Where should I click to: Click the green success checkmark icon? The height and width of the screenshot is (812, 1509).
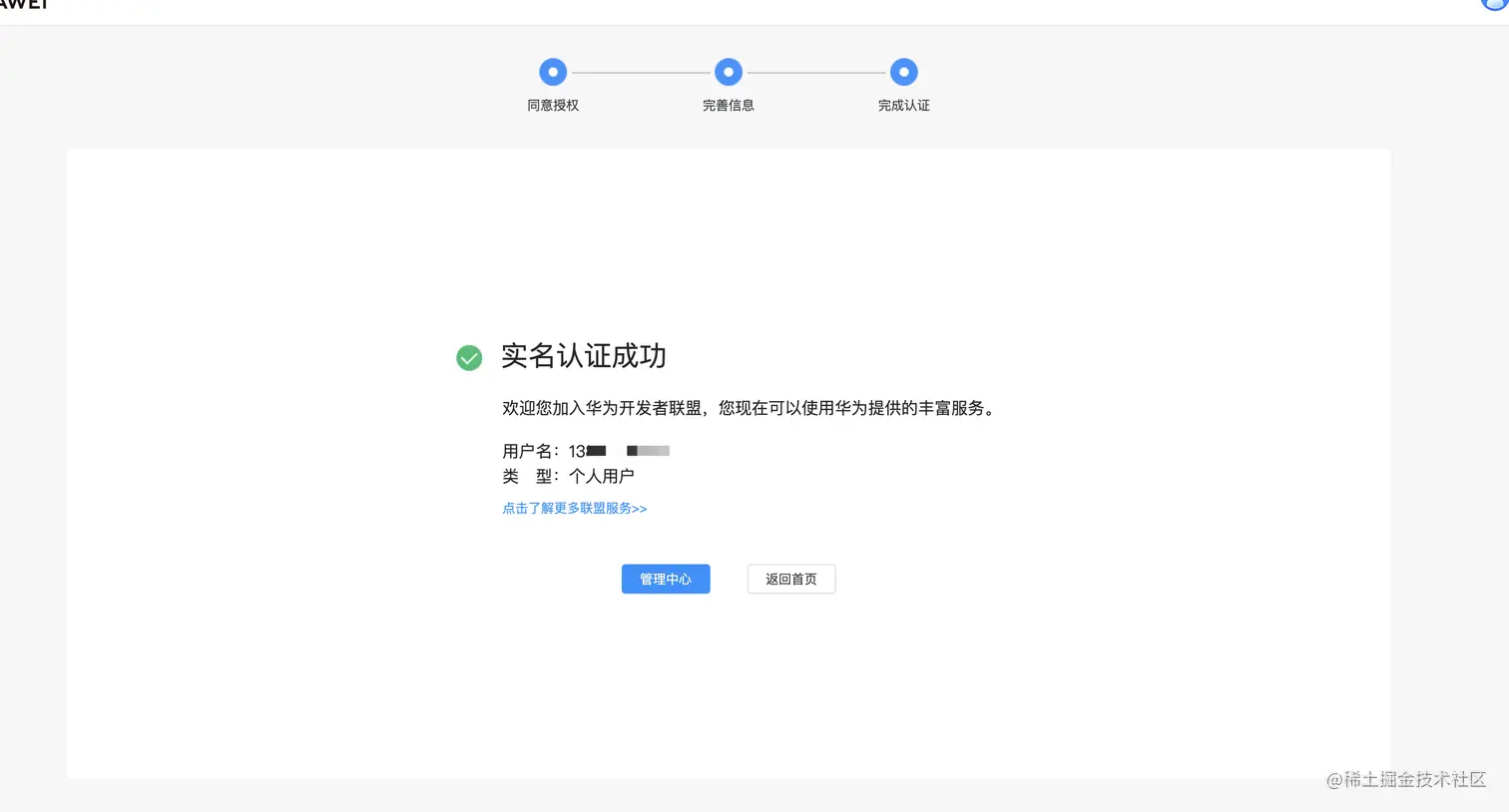469,357
